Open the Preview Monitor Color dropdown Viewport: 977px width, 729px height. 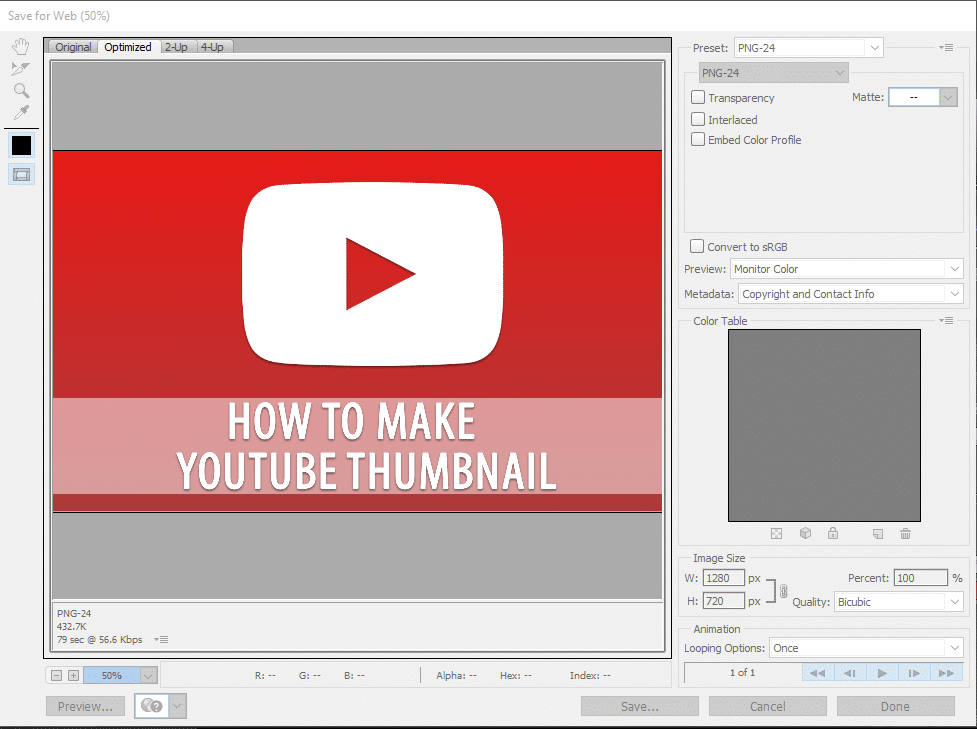(x=846, y=269)
